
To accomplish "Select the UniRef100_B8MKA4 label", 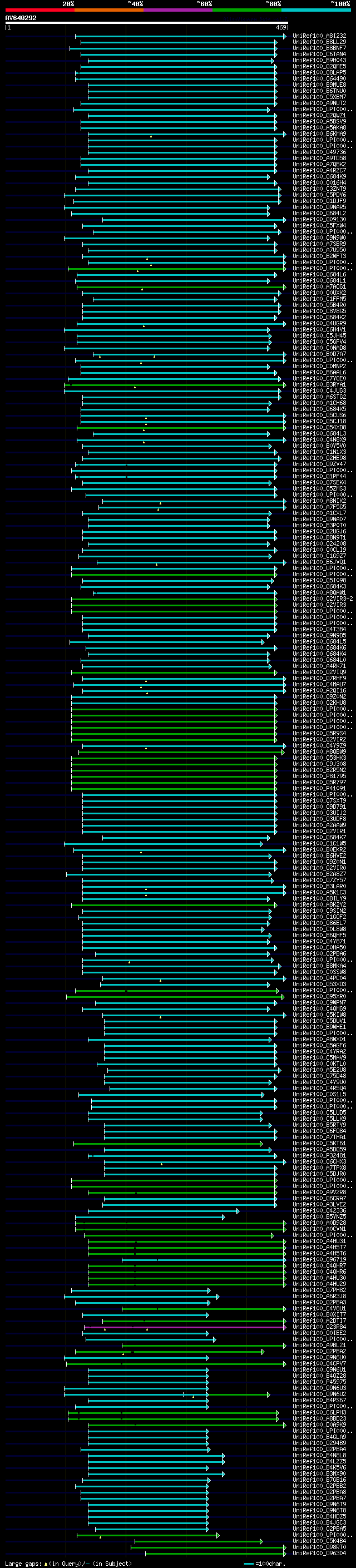I will [319, 966].
